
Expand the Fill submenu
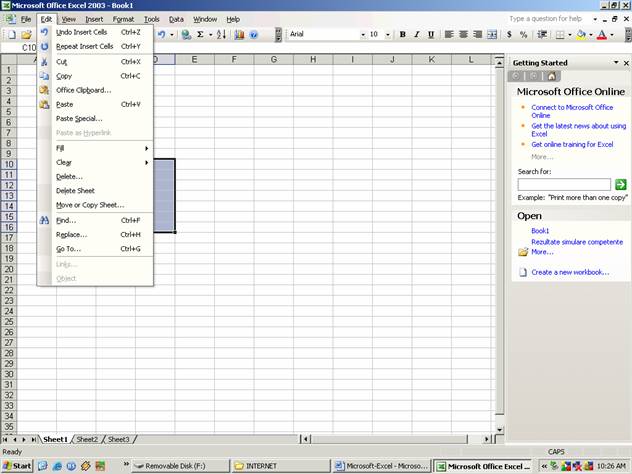tap(95, 148)
